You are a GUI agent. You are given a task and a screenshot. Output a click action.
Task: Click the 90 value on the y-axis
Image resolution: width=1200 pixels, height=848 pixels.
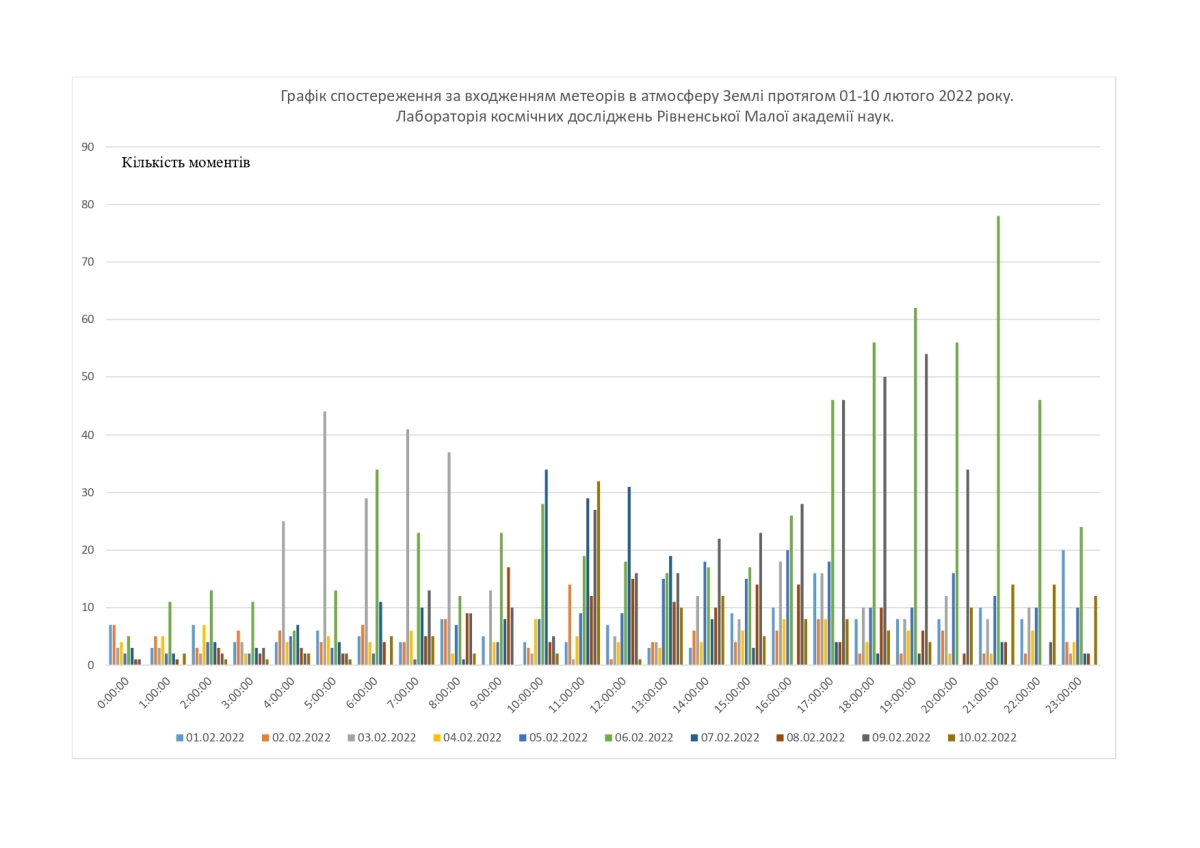click(x=87, y=147)
